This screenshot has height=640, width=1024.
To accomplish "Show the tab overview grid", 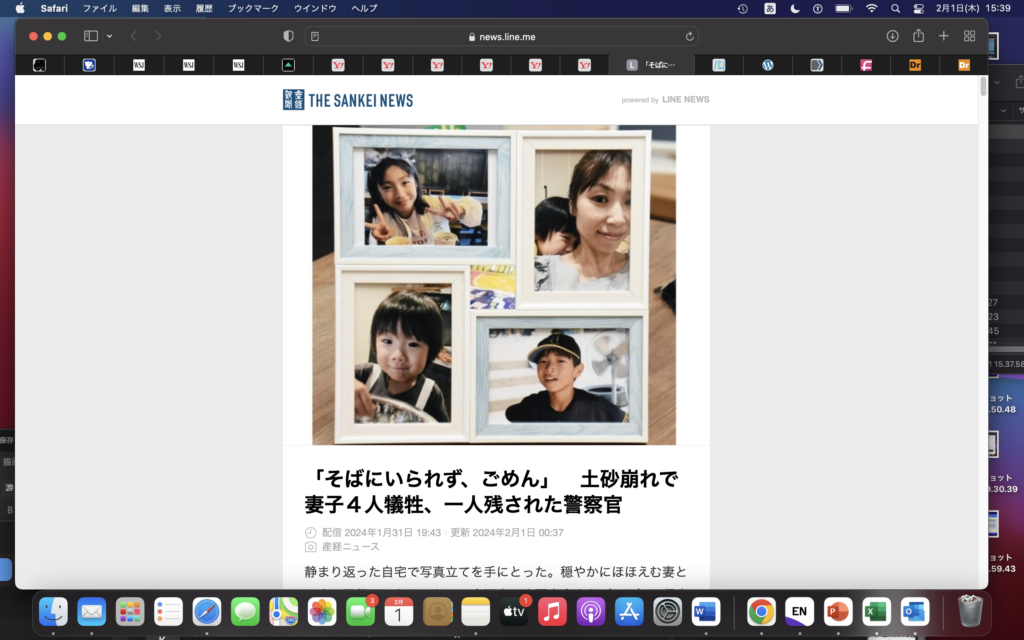I will tap(969, 36).
